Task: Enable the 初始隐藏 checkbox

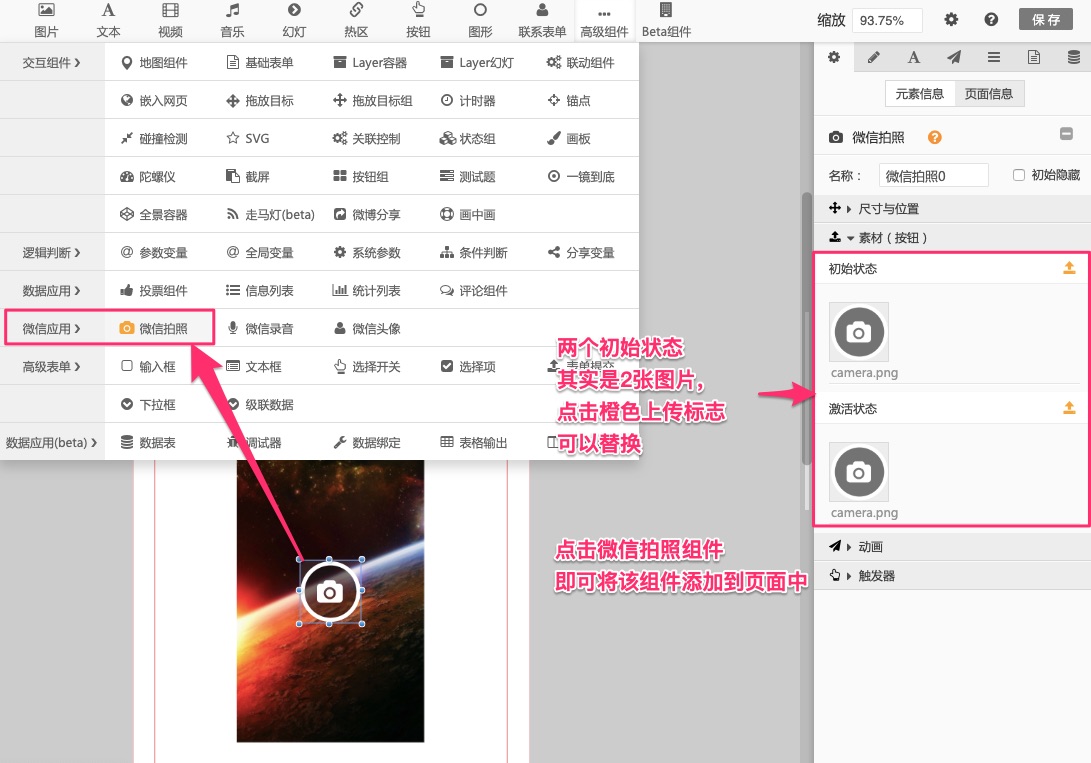Action: (x=1019, y=175)
